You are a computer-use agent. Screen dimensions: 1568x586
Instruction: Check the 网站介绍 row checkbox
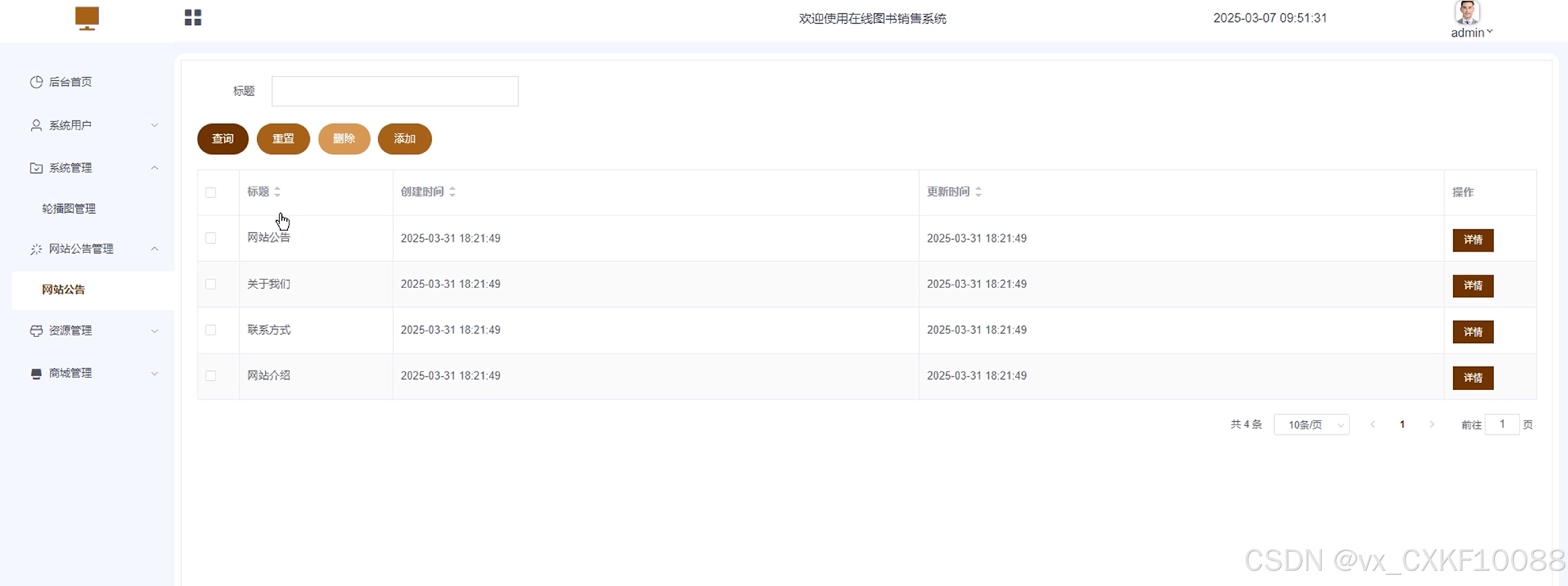(x=210, y=376)
